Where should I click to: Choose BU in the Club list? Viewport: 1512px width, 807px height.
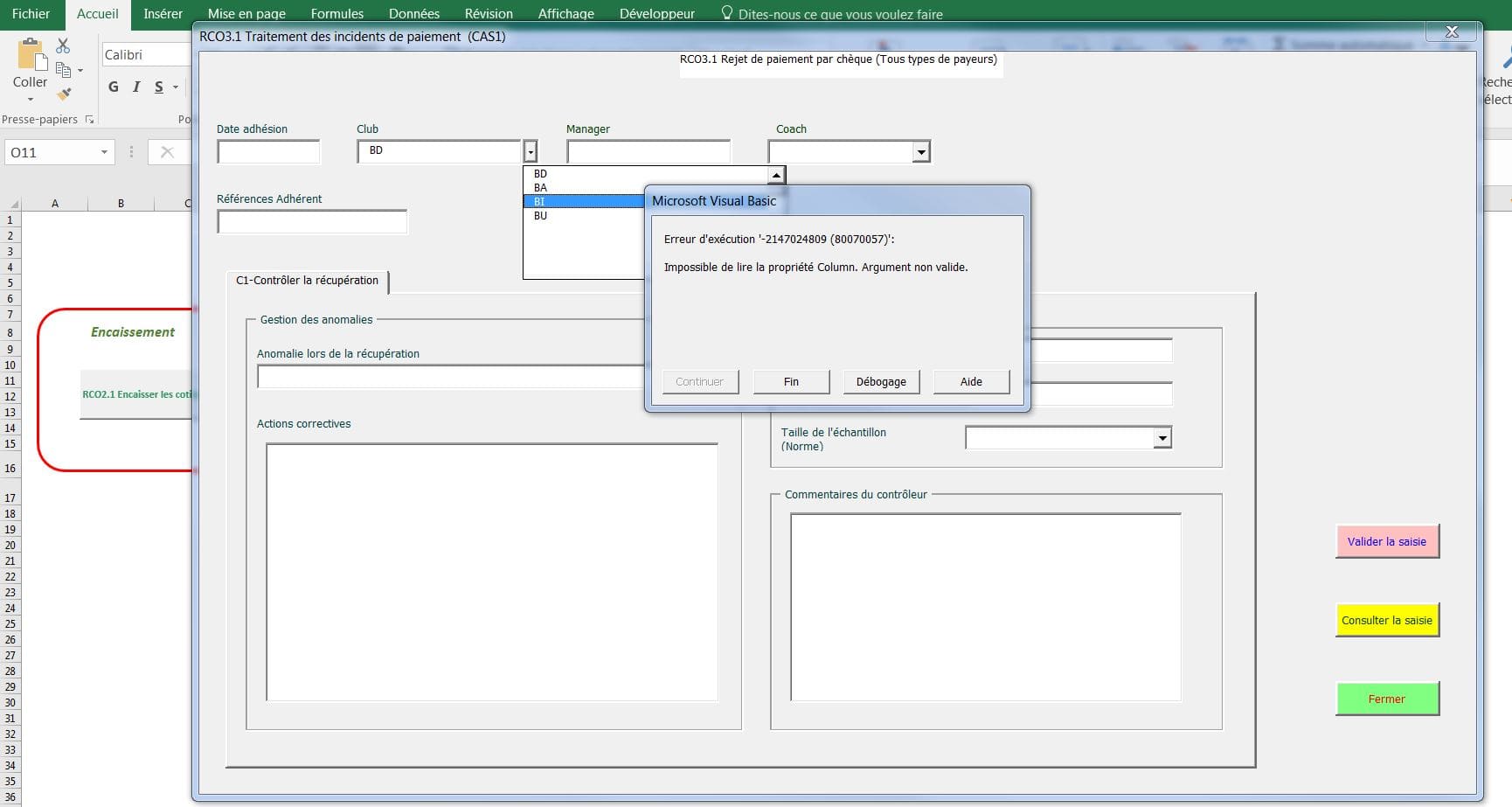tap(541, 216)
